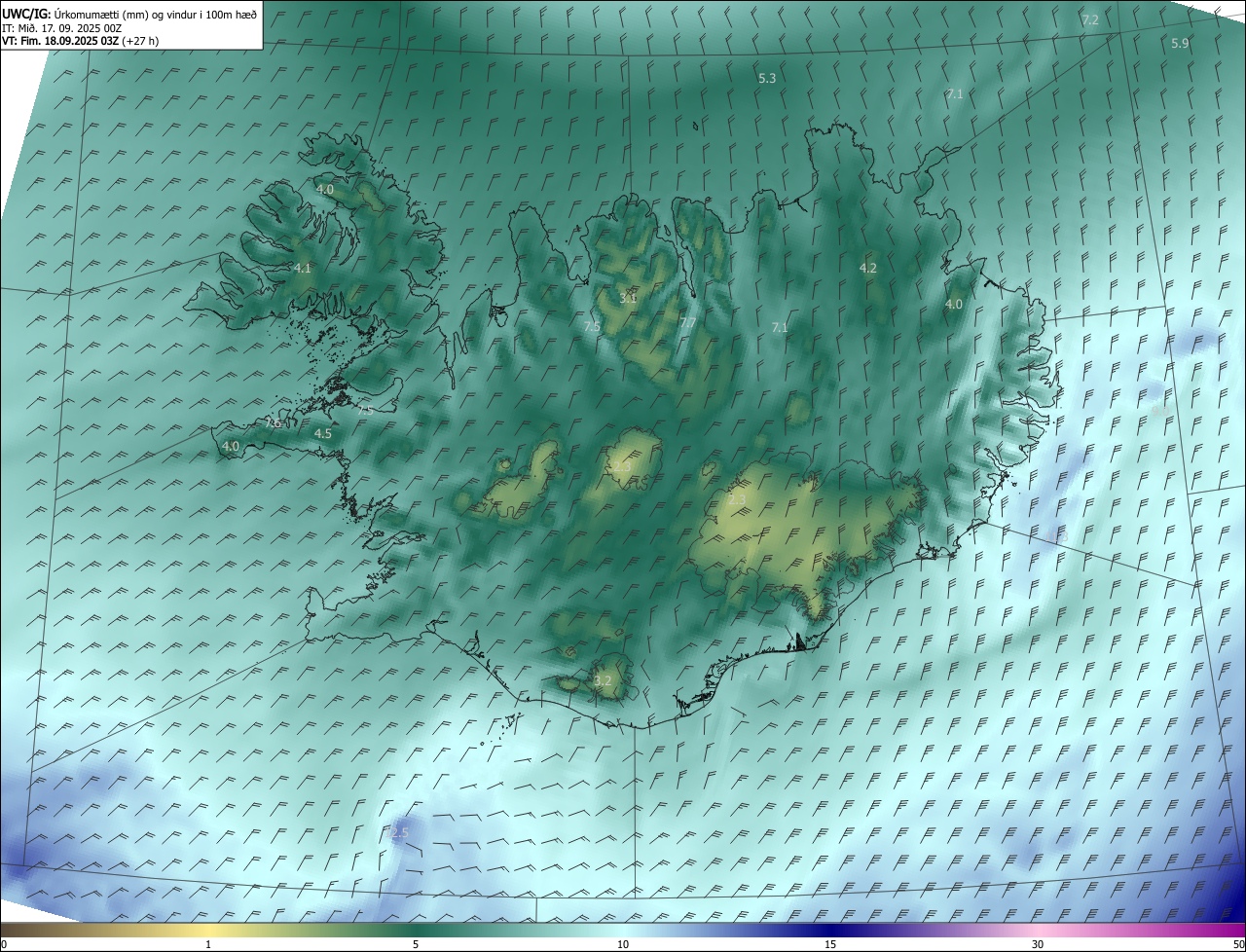
Task: Click the bold 'UWC/IG:' heading label
Action: pyautogui.click(x=26, y=14)
